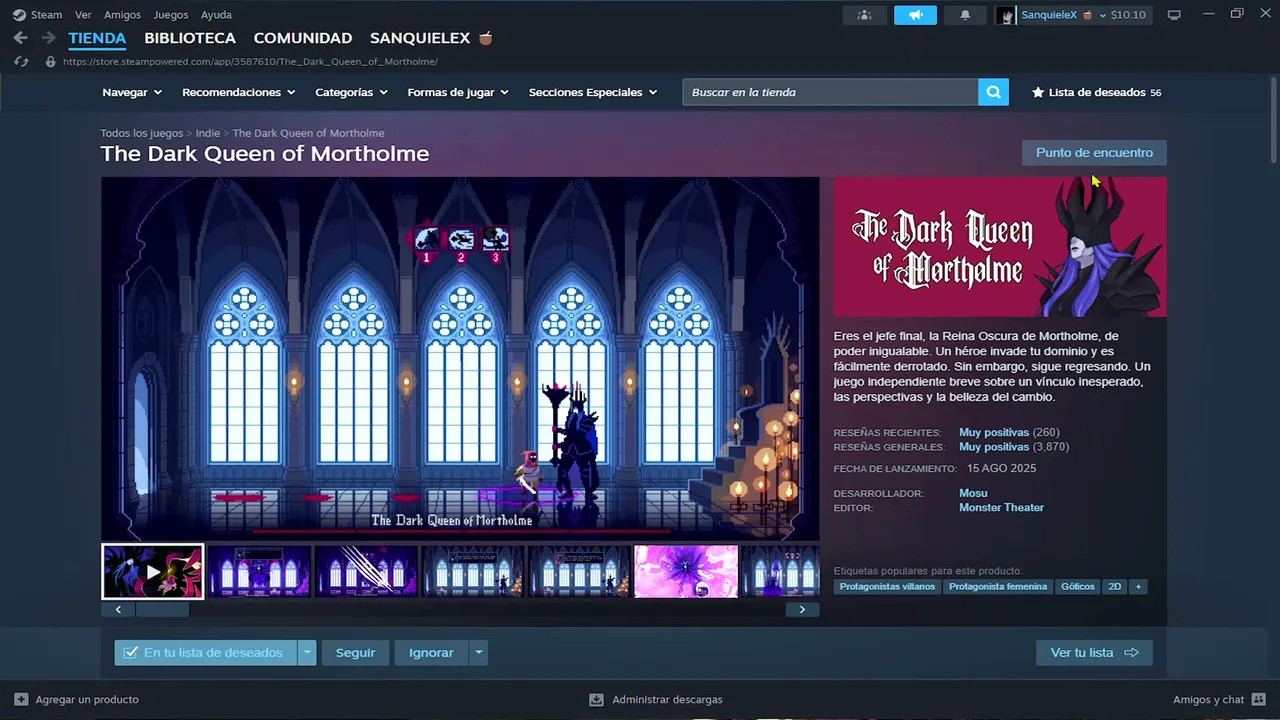Click the page vertical scrollbar

click(x=1273, y=120)
